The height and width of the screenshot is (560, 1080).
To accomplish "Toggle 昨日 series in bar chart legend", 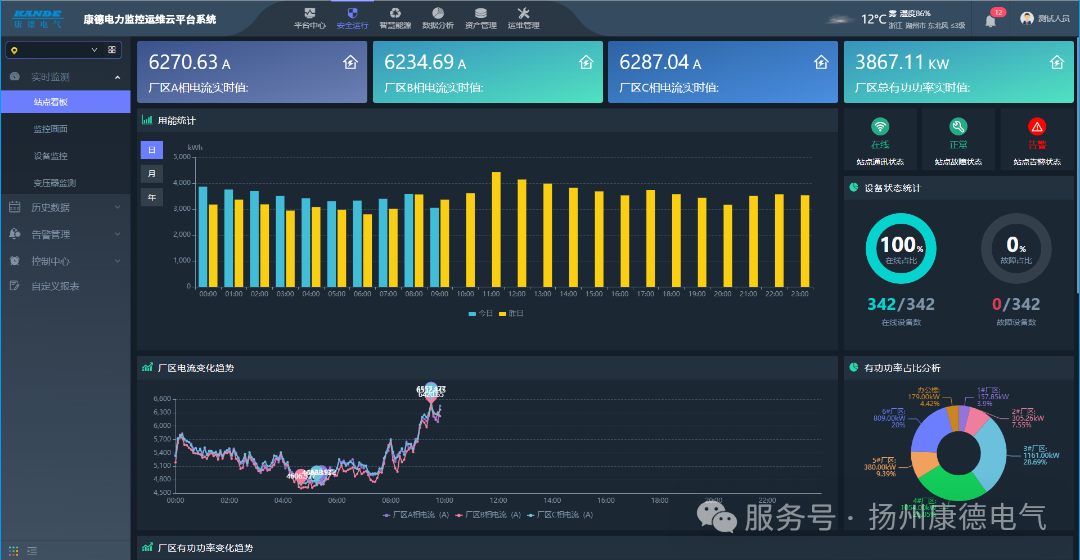I will [510, 313].
